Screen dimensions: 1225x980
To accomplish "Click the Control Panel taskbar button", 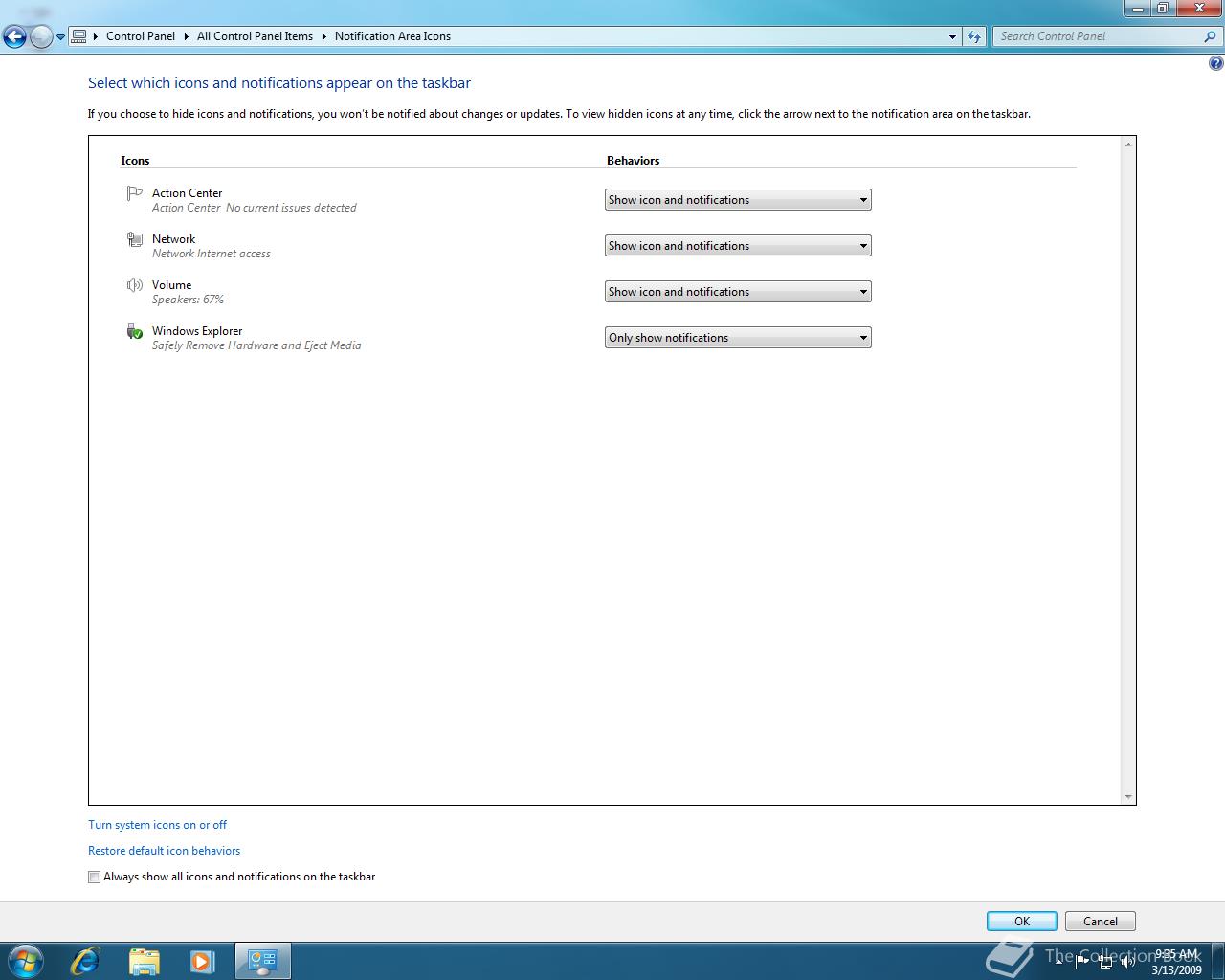I will 262,961.
